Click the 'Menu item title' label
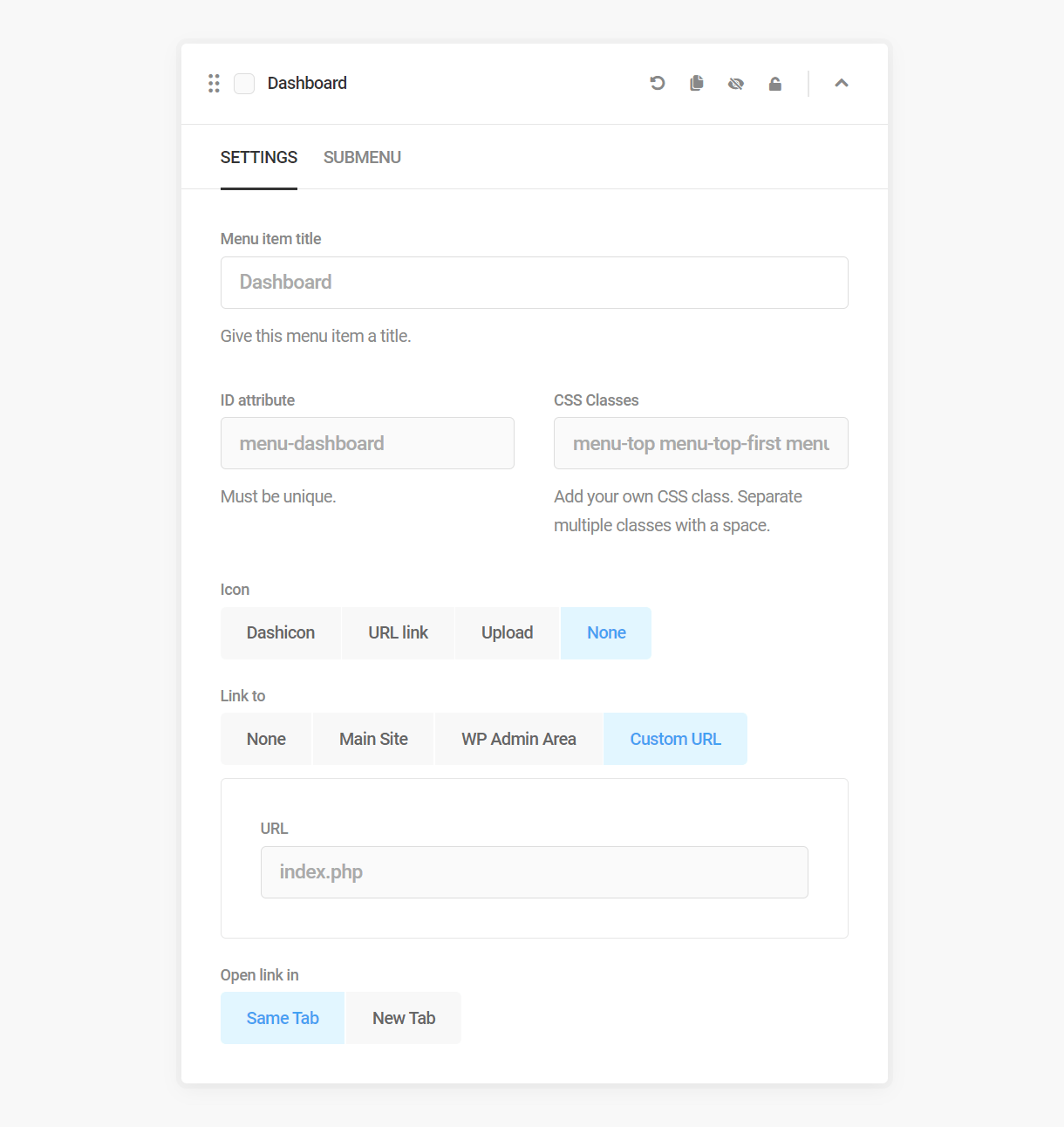Screen dimensions: 1064x1127 (270, 239)
